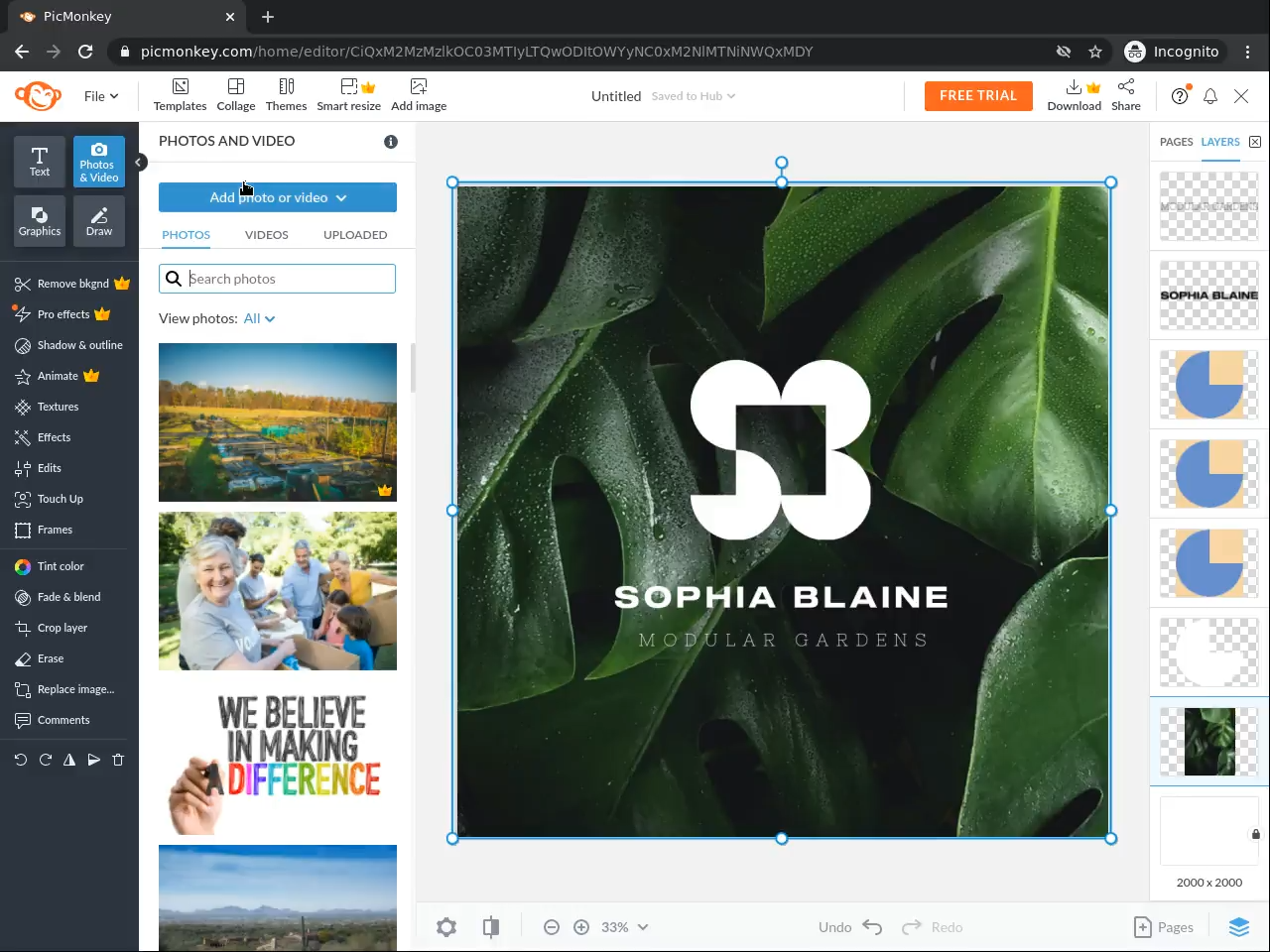Close the layers panel

1255,142
